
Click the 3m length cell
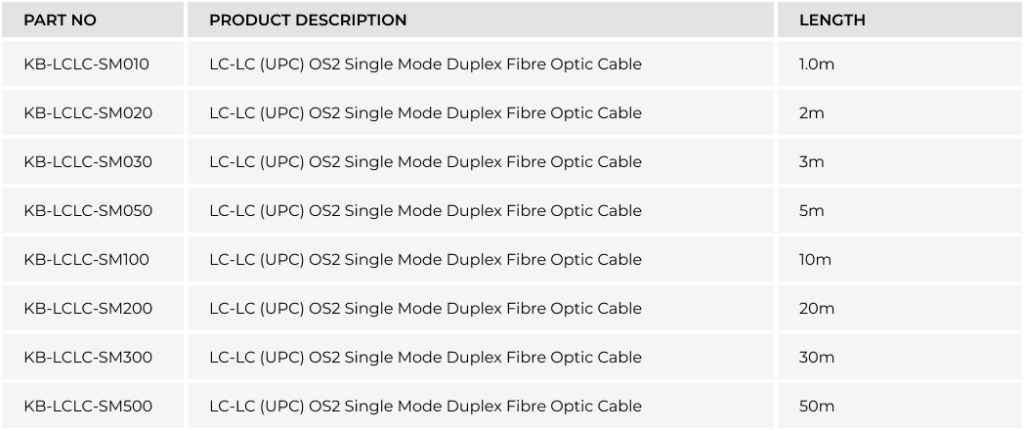click(811, 162)
